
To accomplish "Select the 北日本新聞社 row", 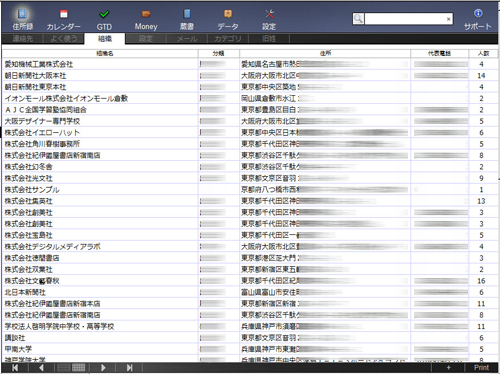I will [250, 292].
